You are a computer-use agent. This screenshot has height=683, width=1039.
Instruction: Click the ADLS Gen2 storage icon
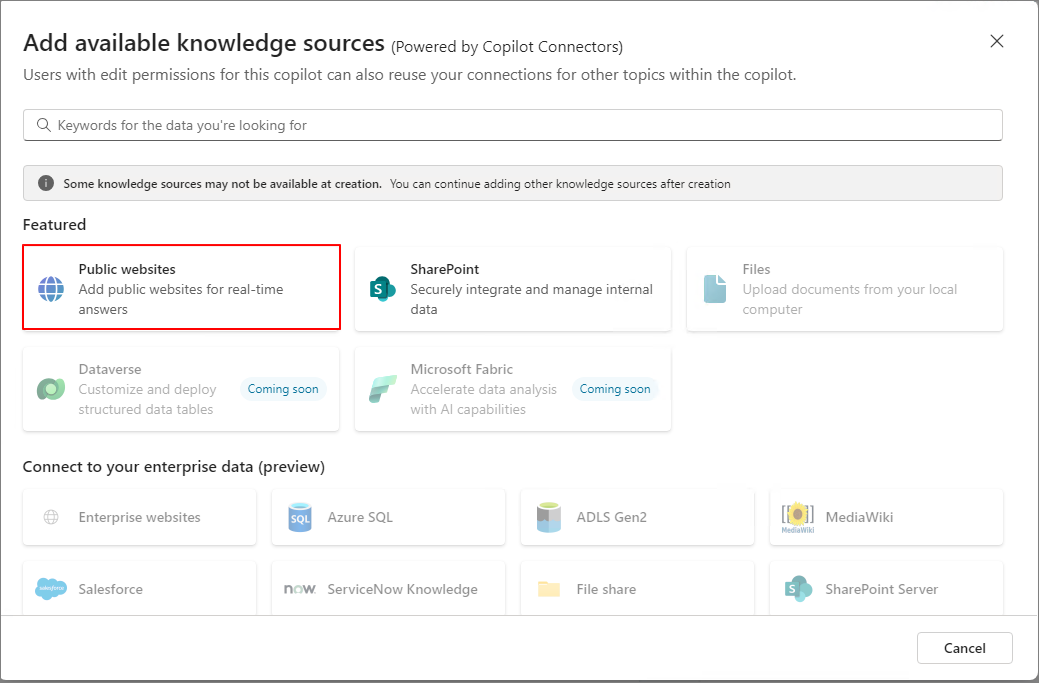pos(549,517)
